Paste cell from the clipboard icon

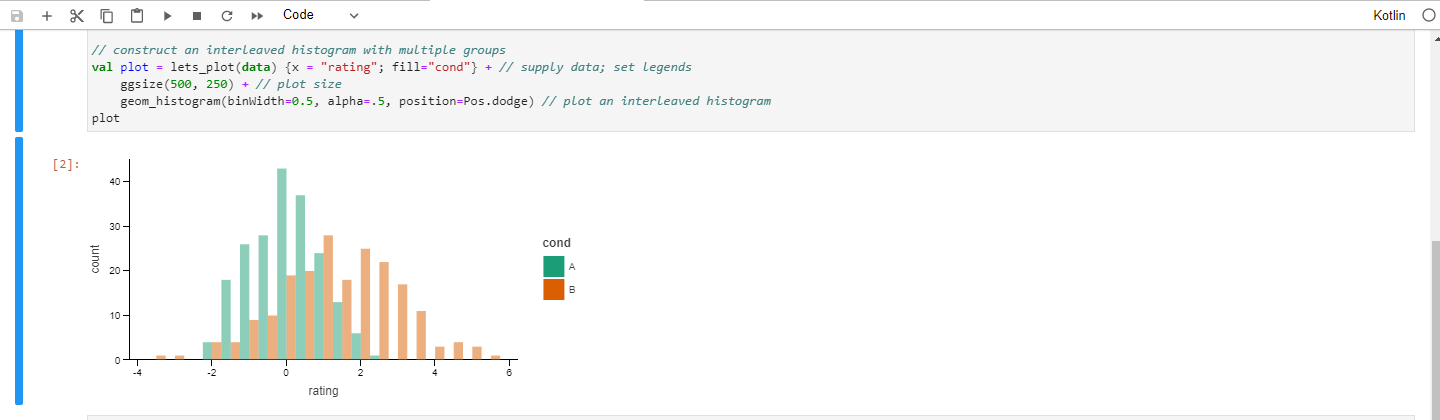pos(137,16)
